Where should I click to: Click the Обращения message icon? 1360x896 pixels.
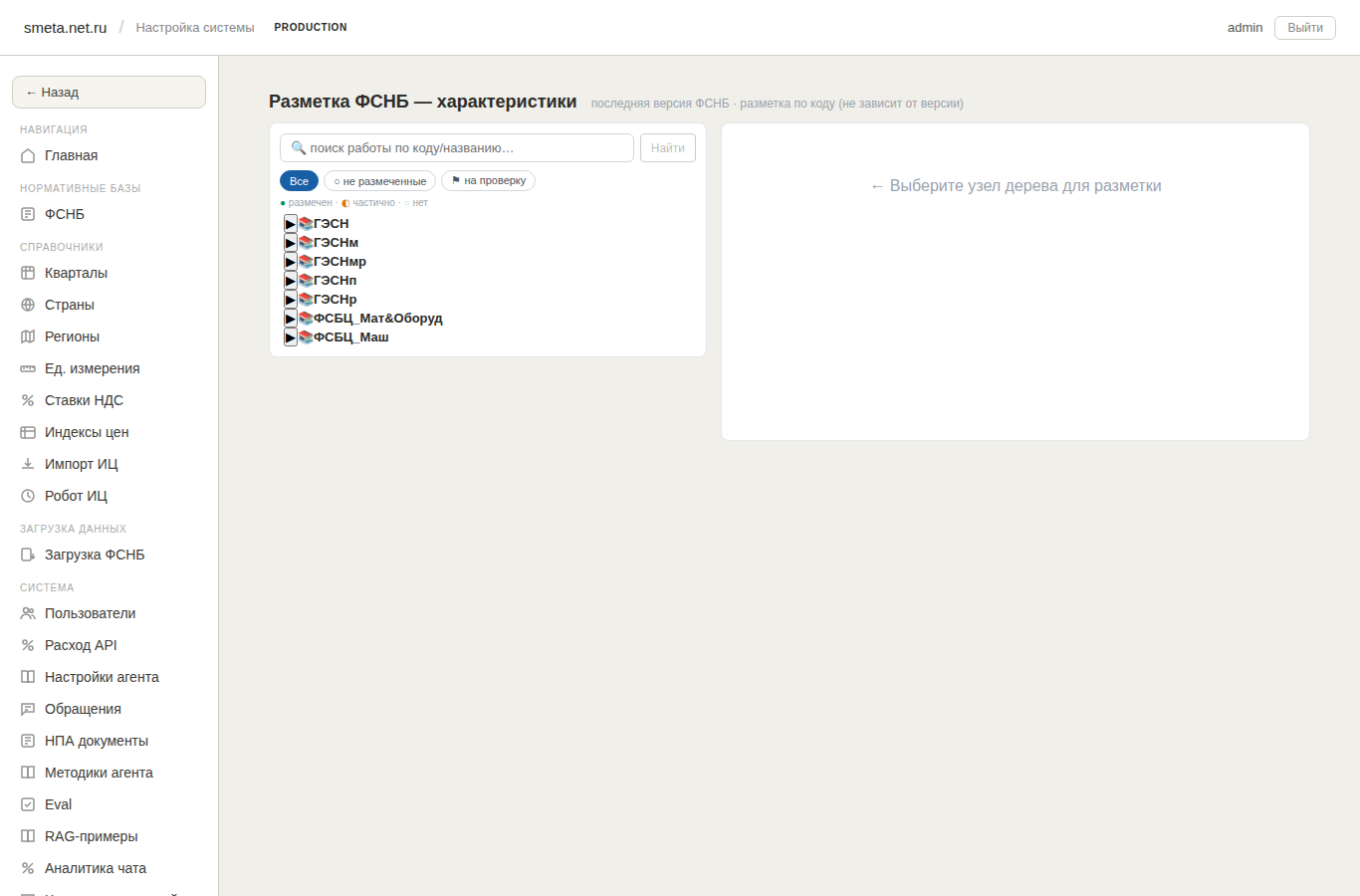28,709
